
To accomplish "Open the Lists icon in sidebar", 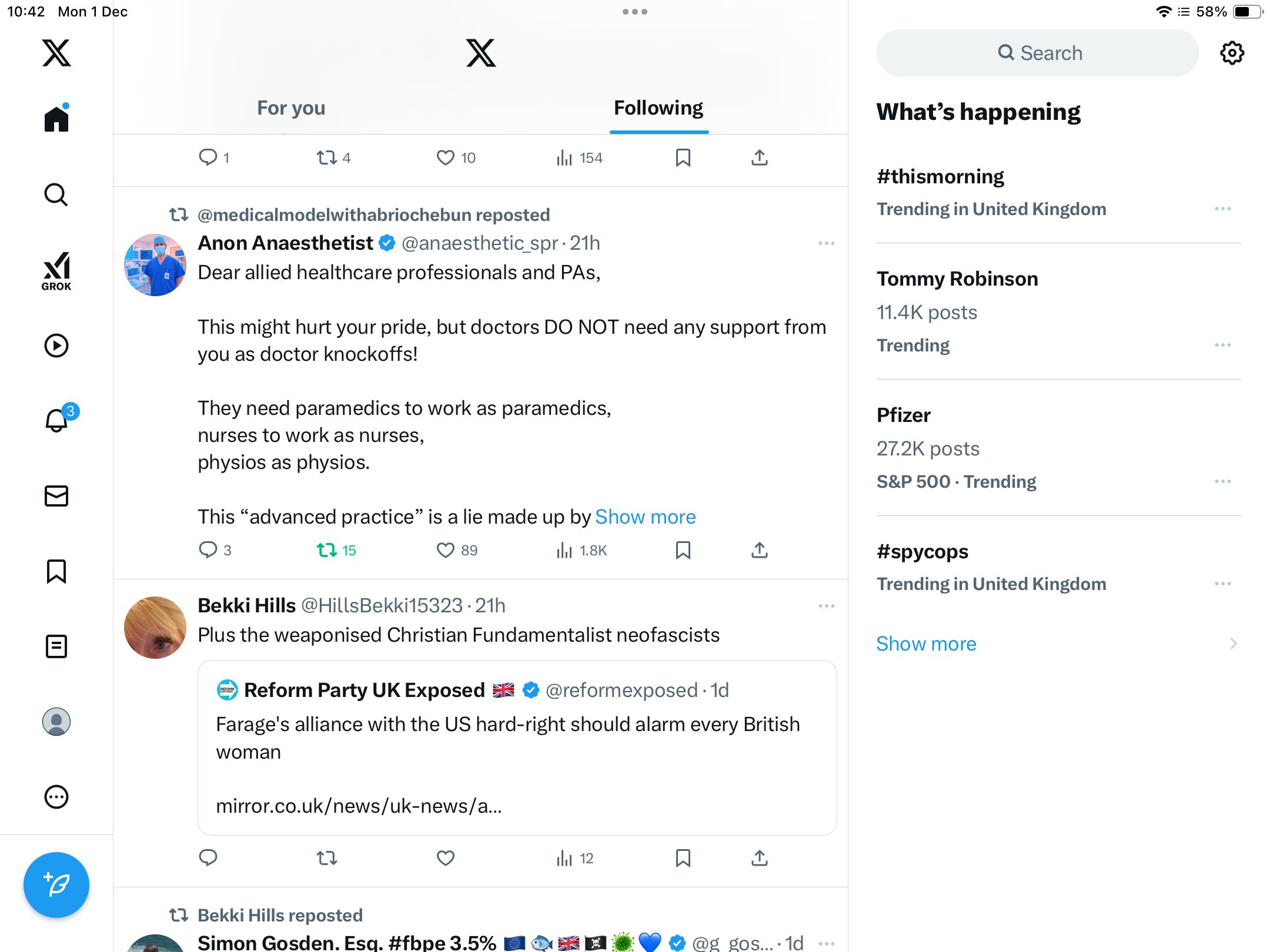I will [56, 646].
